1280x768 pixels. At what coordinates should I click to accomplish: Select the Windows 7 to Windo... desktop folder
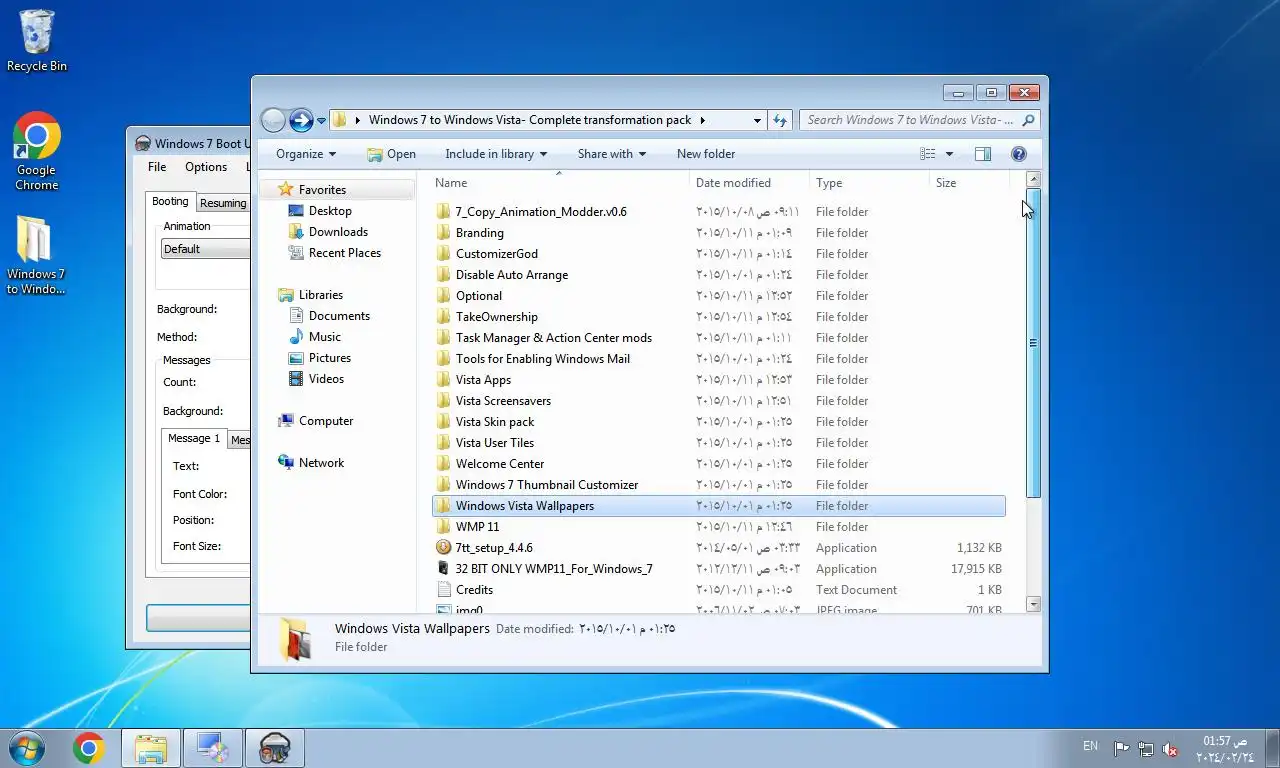pyautogui.click(x=36, y=255)
